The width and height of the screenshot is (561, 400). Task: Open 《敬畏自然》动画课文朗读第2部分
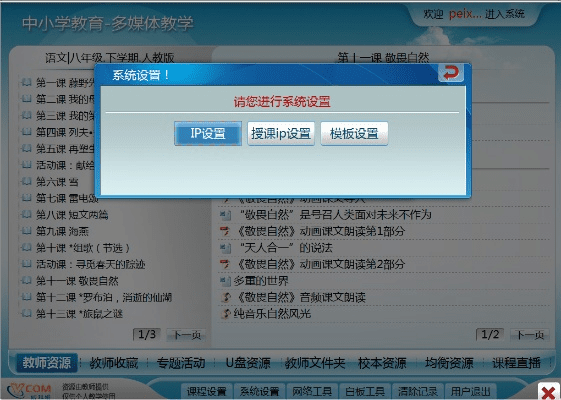click(x=321, y=264)
